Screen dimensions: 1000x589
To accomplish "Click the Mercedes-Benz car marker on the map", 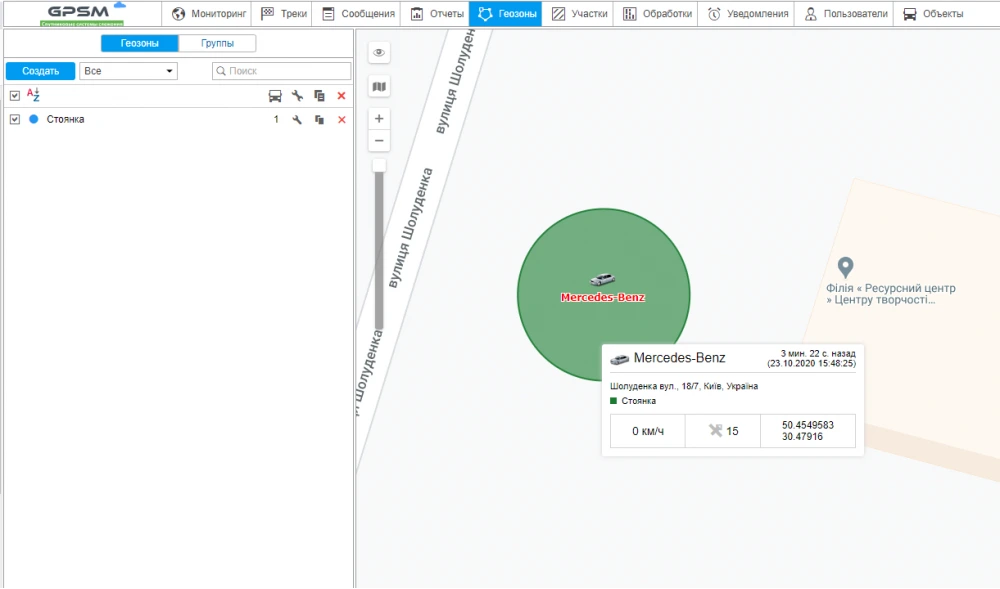I will [602, 280].
